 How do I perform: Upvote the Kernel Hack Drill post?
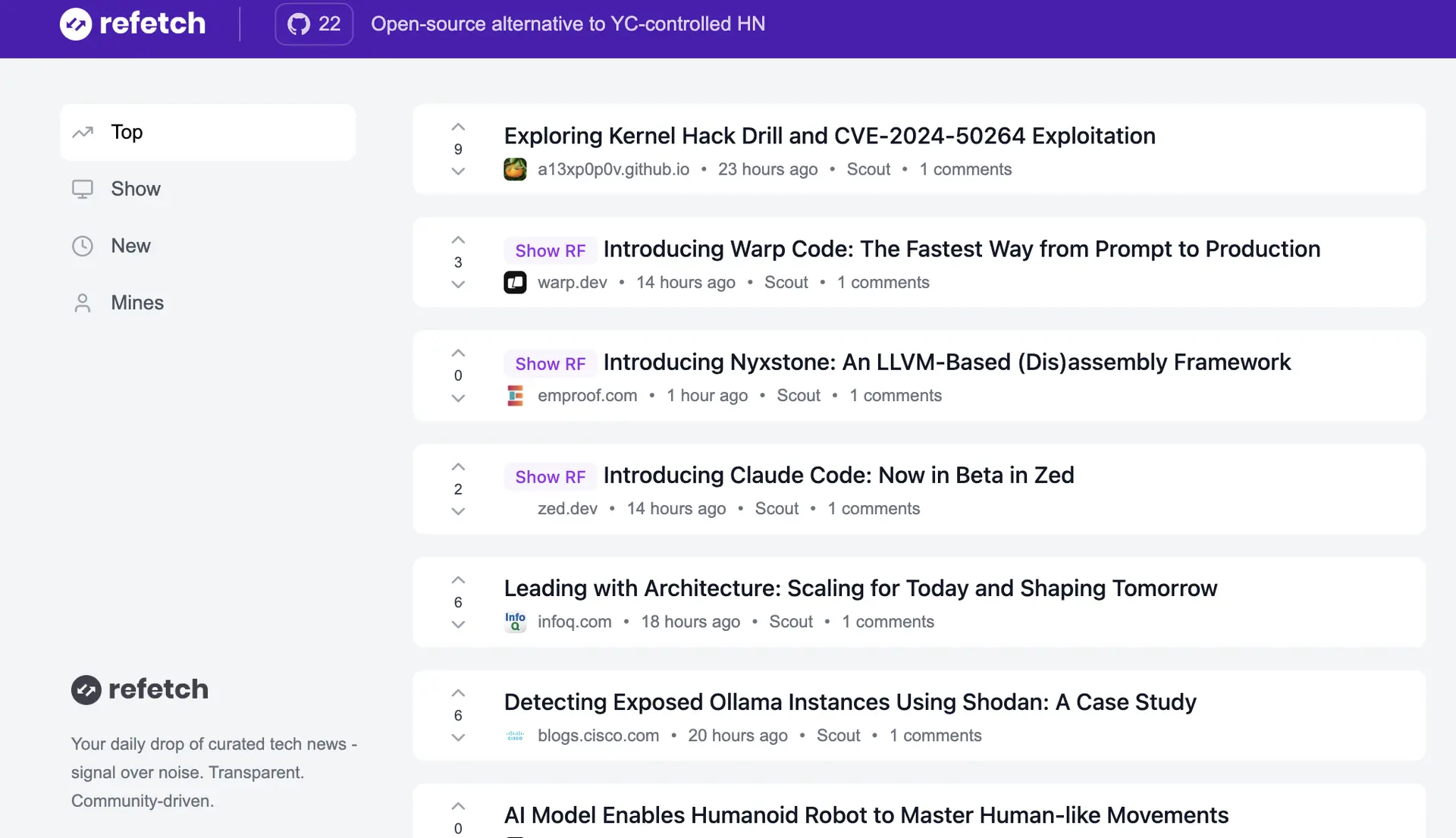458,127
